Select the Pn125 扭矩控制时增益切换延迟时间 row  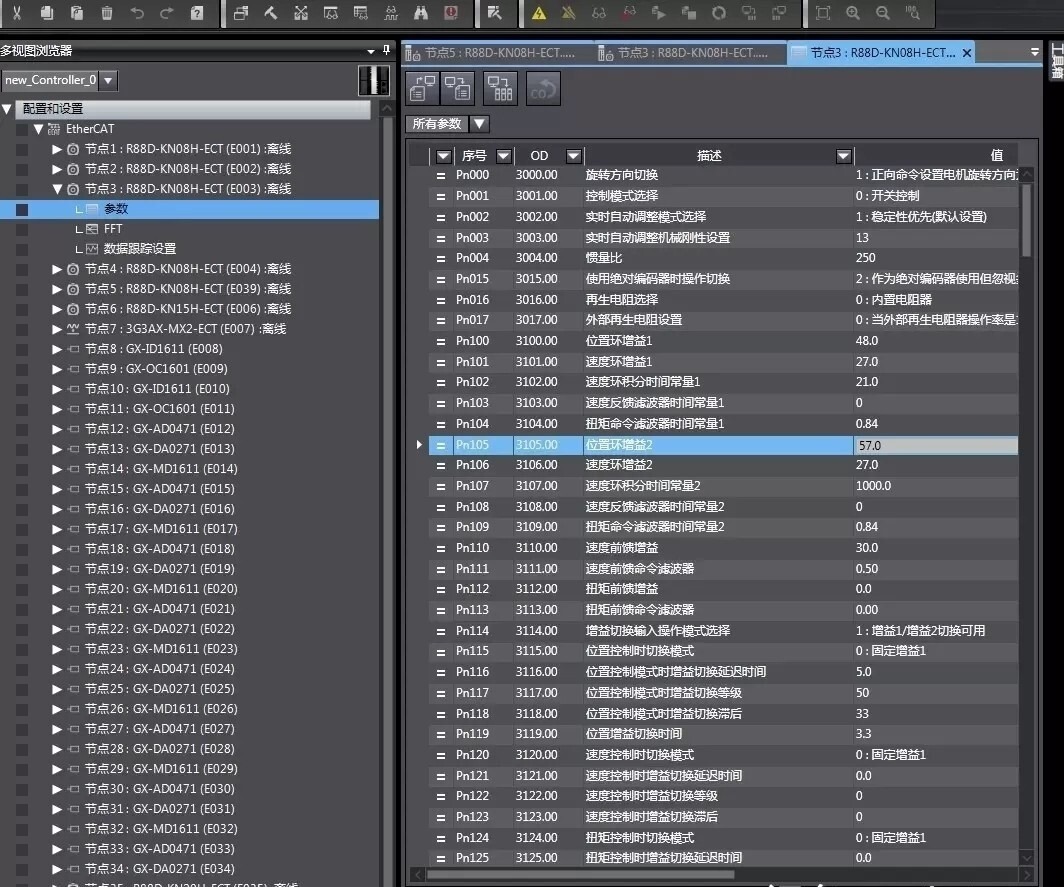tap(723, 858)
